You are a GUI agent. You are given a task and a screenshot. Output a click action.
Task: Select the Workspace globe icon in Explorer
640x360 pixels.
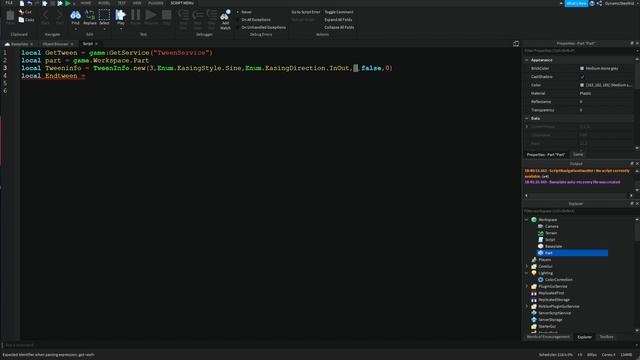coord(534,220)
